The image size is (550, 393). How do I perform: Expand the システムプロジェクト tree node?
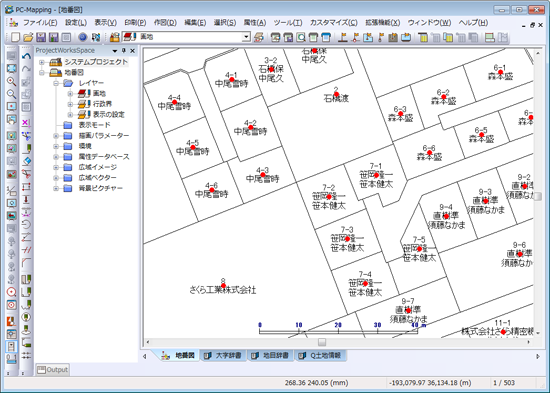[x=42, y=62]
